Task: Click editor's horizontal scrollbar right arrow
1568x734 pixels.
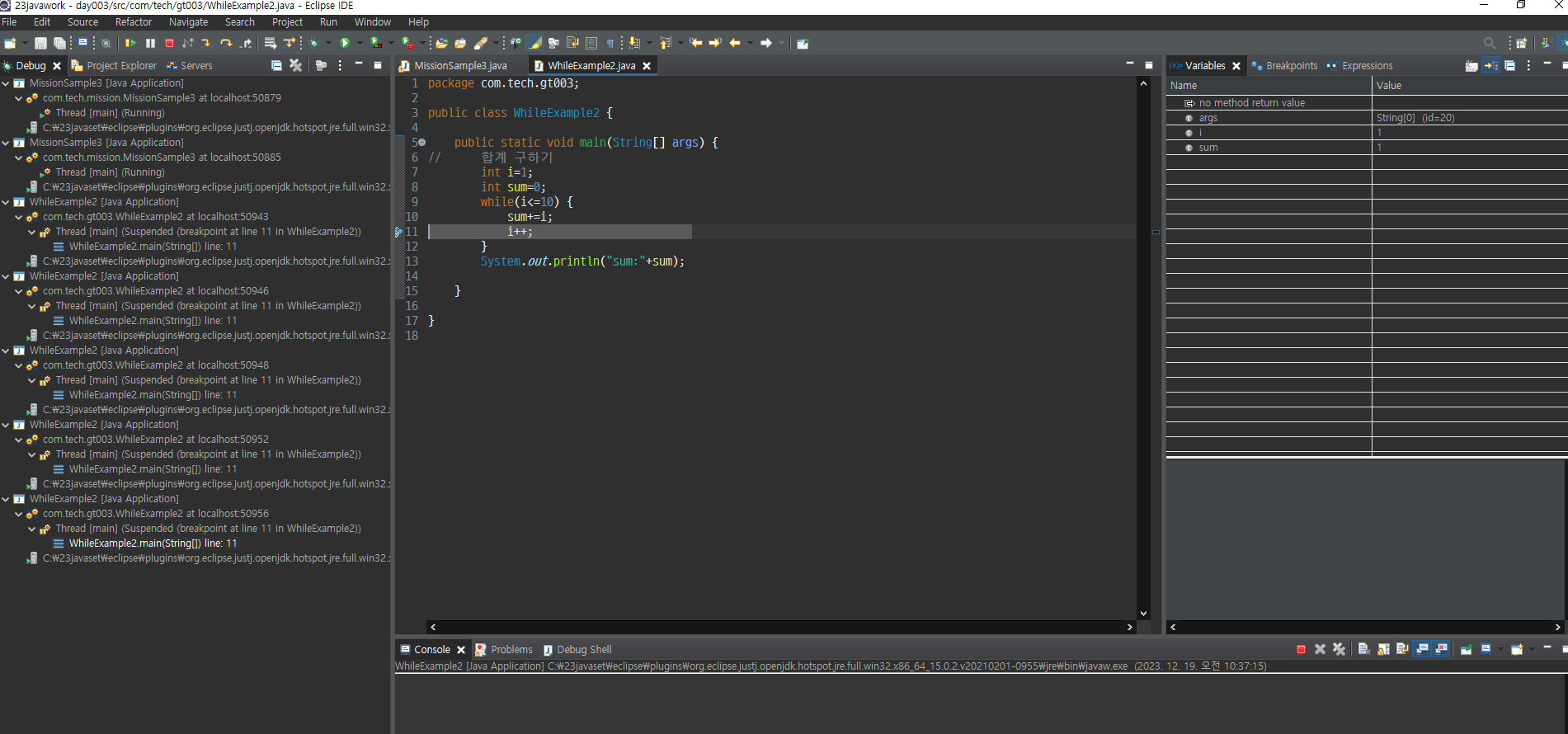Action: pos(1129,628)
